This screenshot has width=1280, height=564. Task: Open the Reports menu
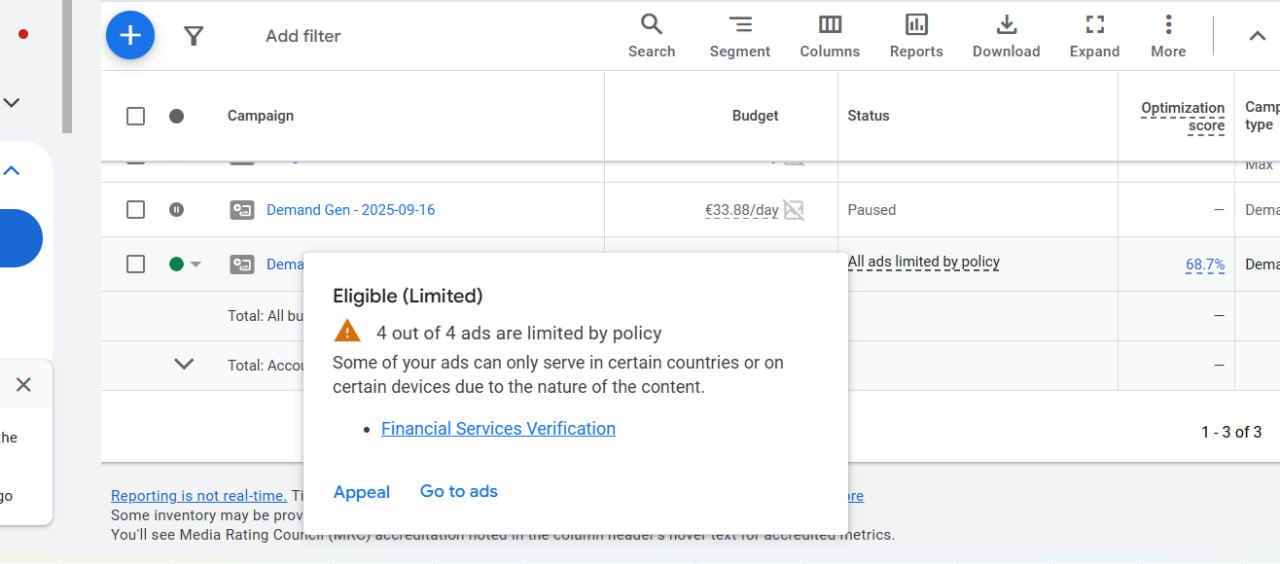click(x=916, y=36)
